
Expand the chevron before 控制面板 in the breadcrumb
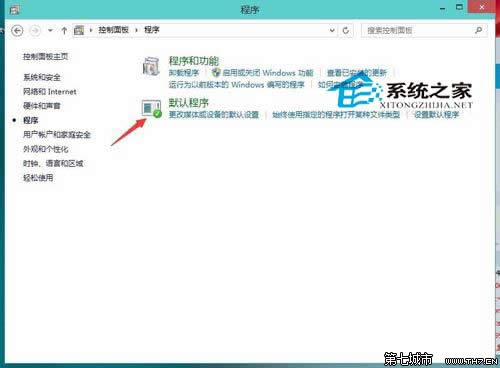click(91, 30)
